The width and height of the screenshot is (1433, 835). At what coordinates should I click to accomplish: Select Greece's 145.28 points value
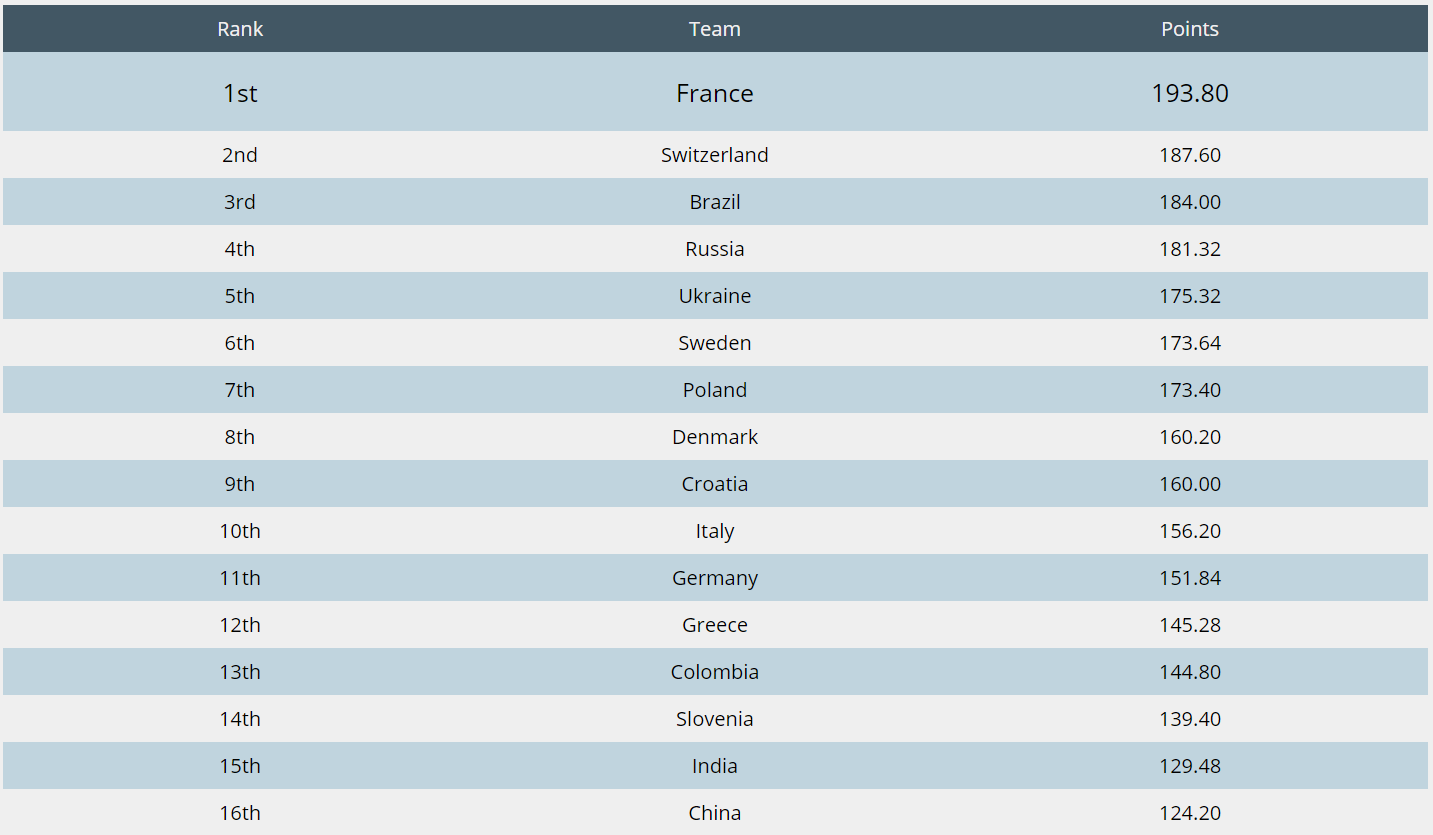point(1190,625)
